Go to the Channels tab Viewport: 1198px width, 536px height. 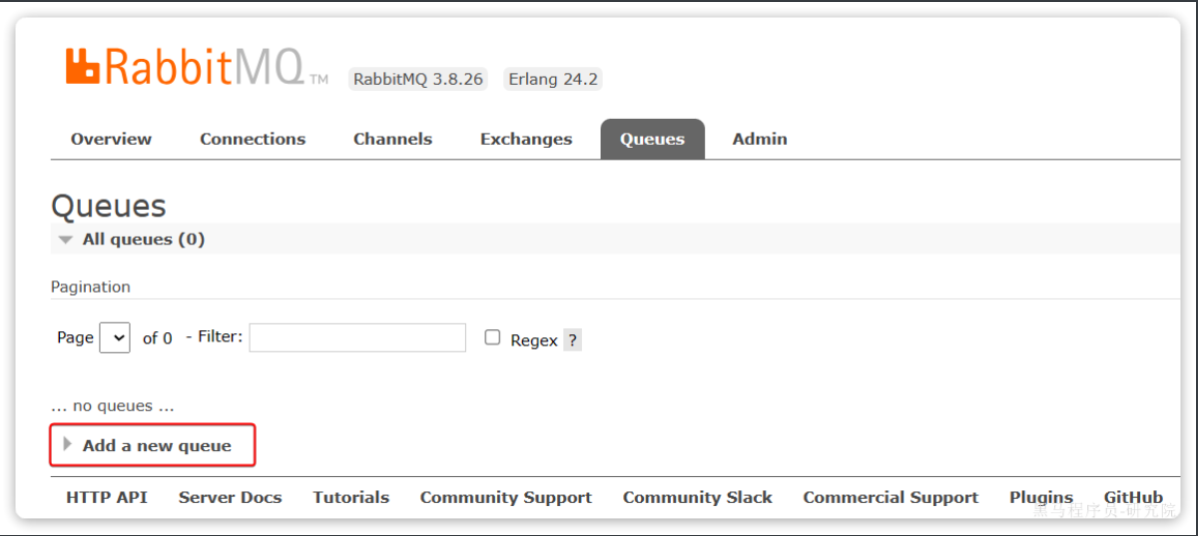pos(393,139)
